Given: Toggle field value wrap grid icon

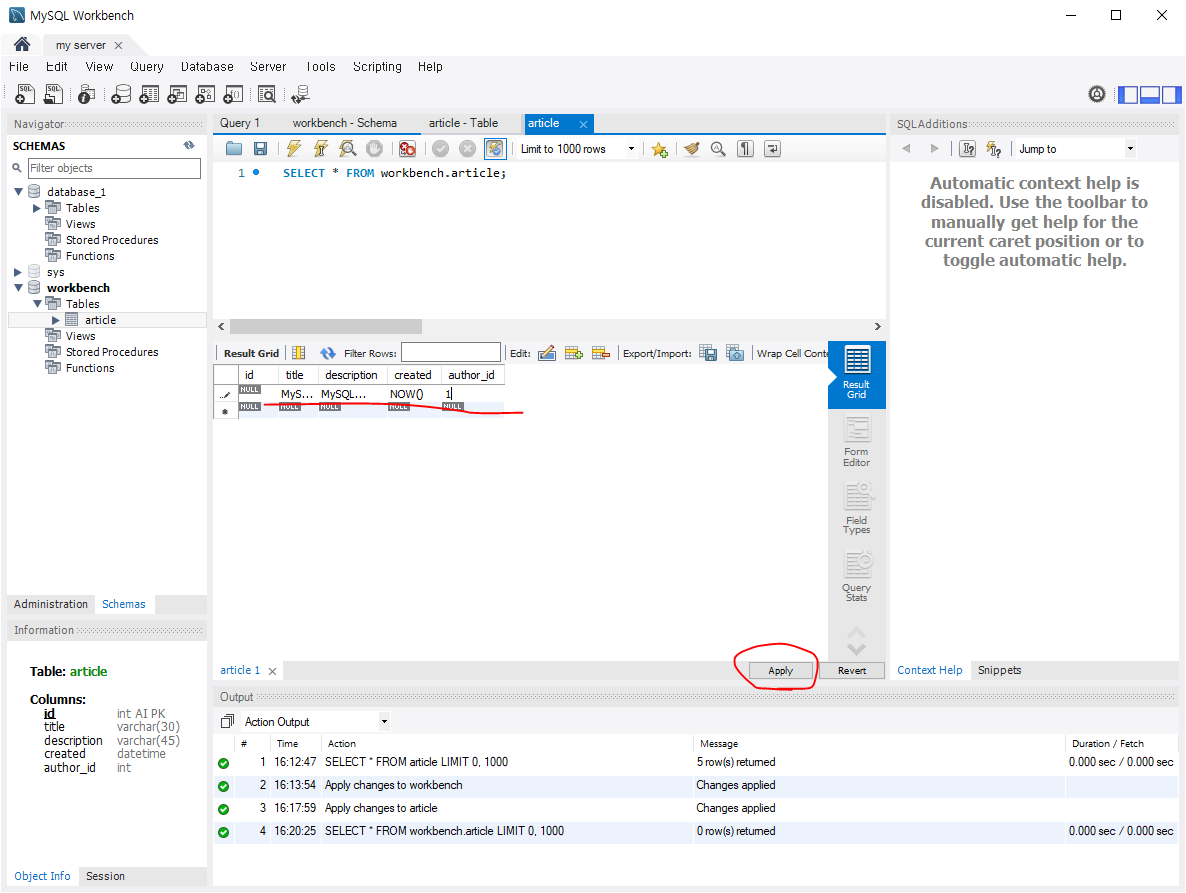Looking at the screenshot, I should point(299,353).
